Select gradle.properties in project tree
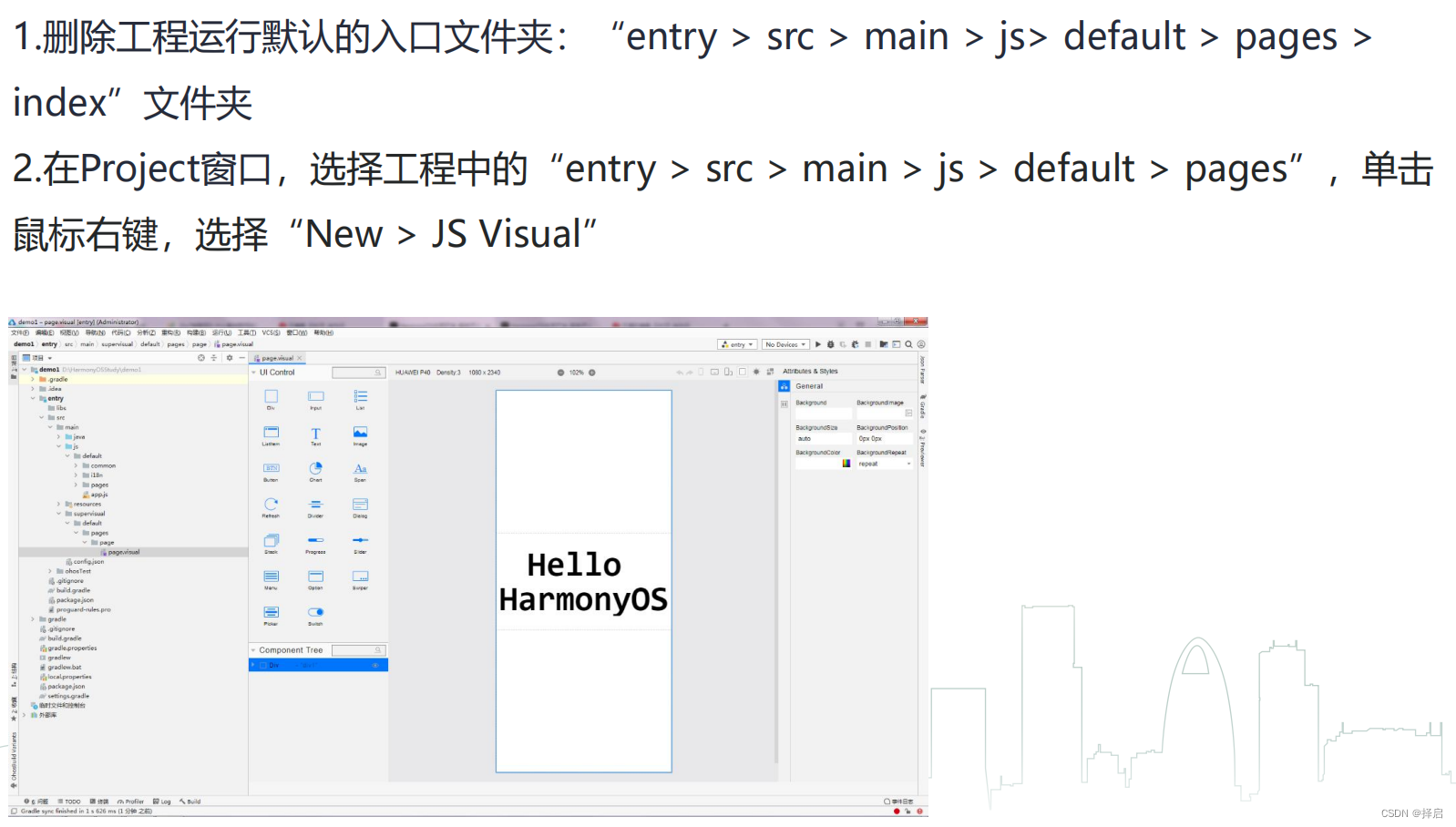 68,648
